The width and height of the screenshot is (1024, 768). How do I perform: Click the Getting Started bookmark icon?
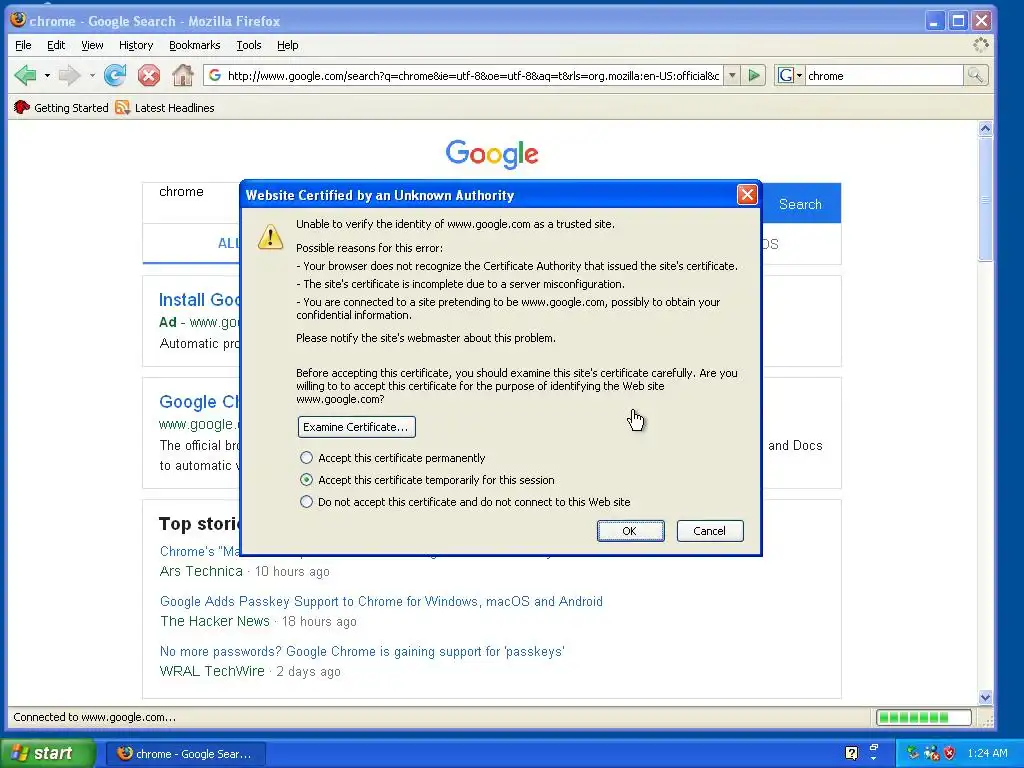tap(22, 108)
